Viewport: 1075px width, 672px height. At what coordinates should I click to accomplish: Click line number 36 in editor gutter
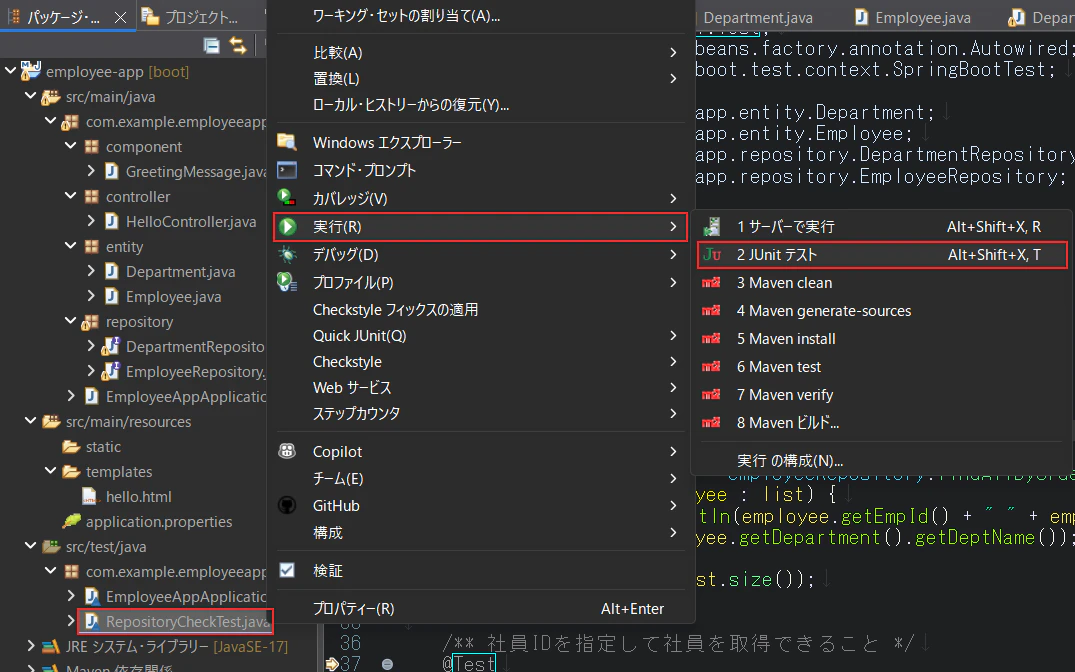tap(350, 643)
